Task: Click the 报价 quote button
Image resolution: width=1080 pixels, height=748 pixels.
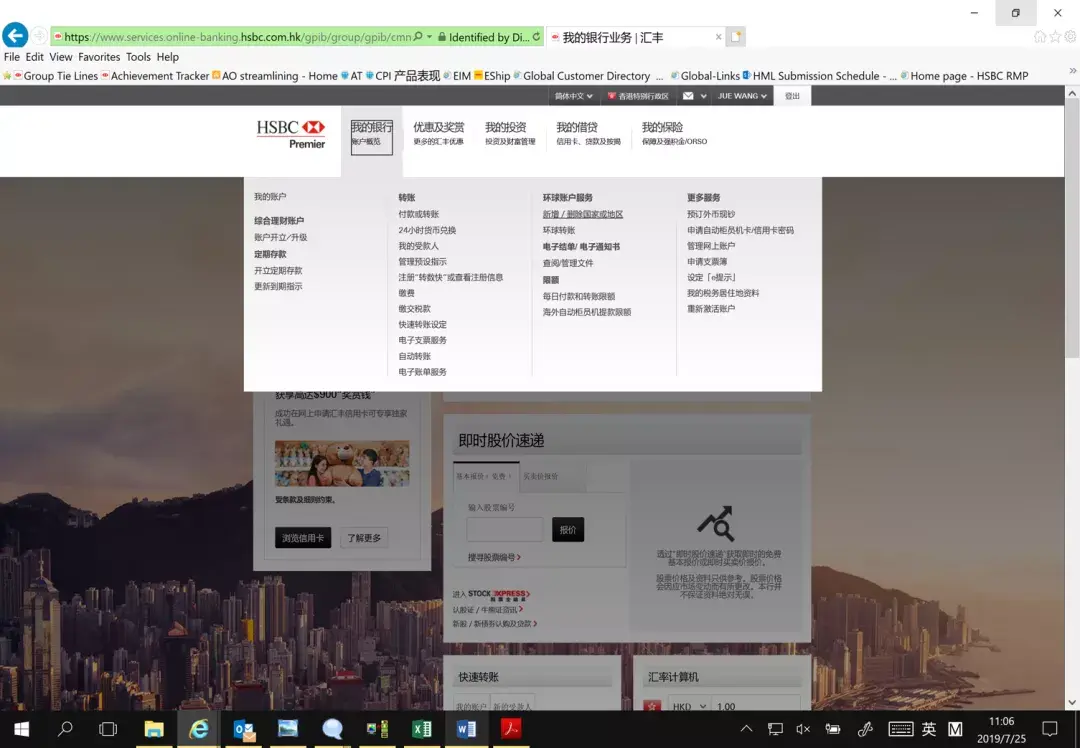Action: [x=567, y=529]
